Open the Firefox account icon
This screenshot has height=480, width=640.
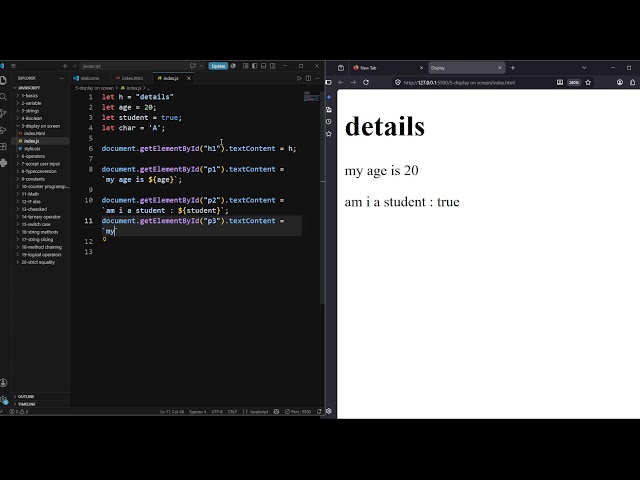tap(620, 82)
